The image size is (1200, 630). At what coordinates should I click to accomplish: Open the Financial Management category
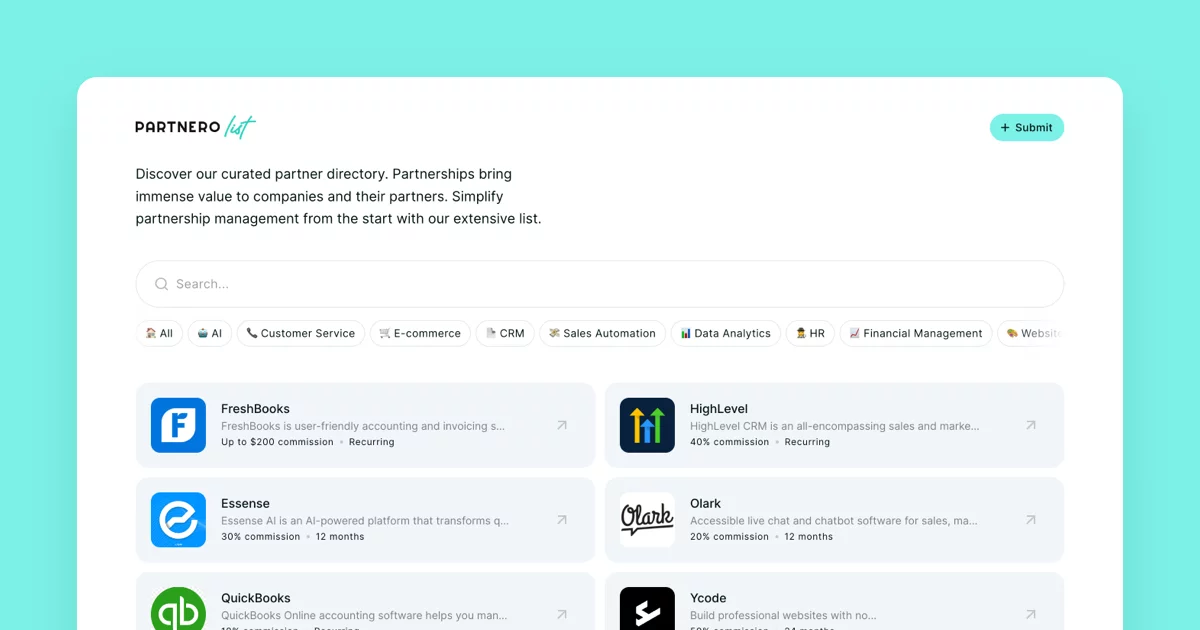pos(915,333)
